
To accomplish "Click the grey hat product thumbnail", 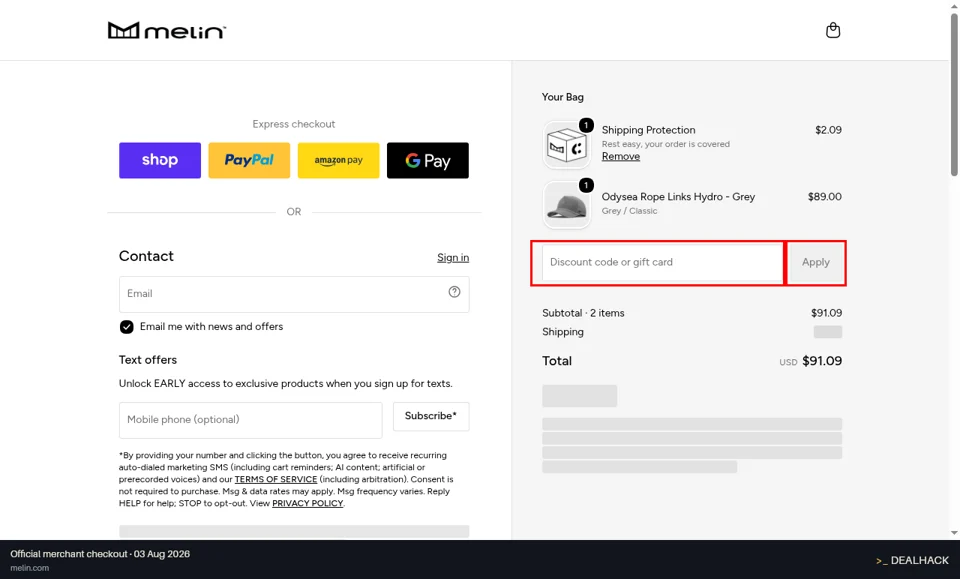I will coord(566,205).
